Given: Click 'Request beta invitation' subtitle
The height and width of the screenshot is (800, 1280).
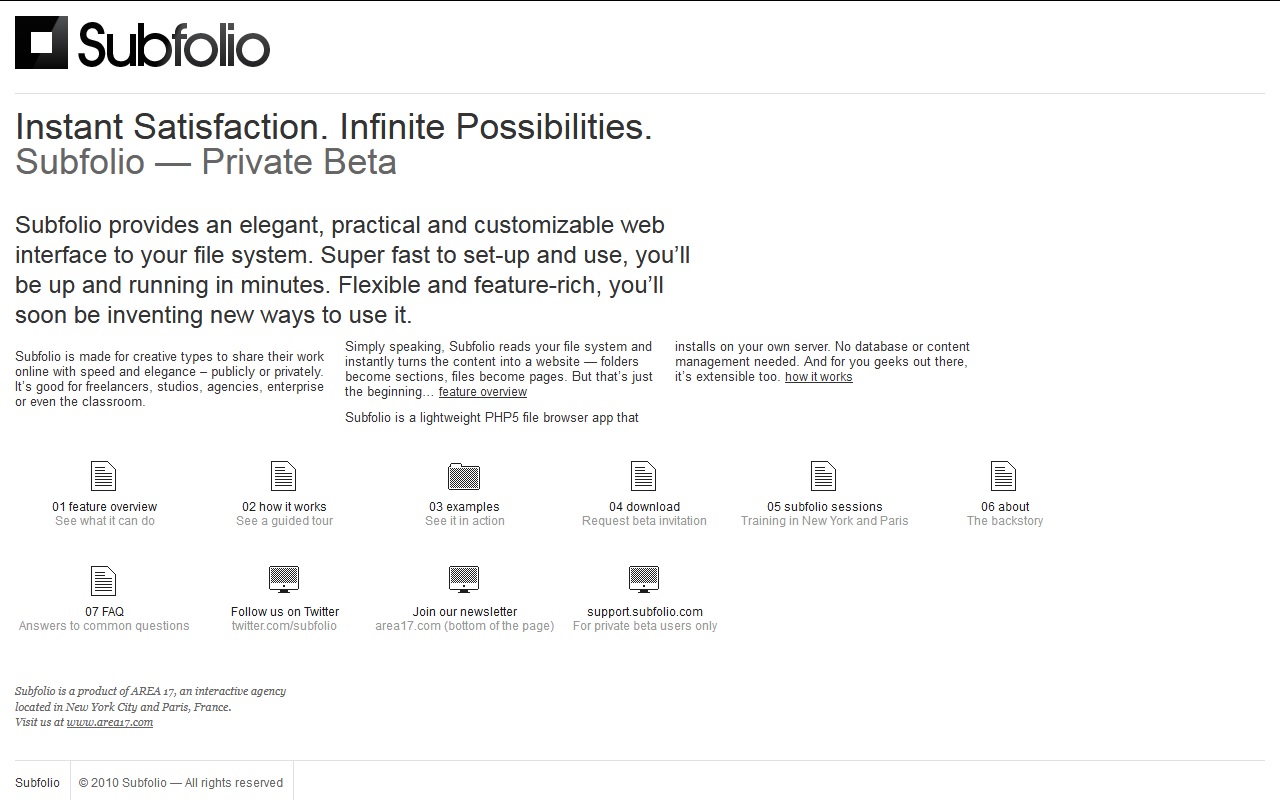Looking at the screenshot, I should point(644,521).
